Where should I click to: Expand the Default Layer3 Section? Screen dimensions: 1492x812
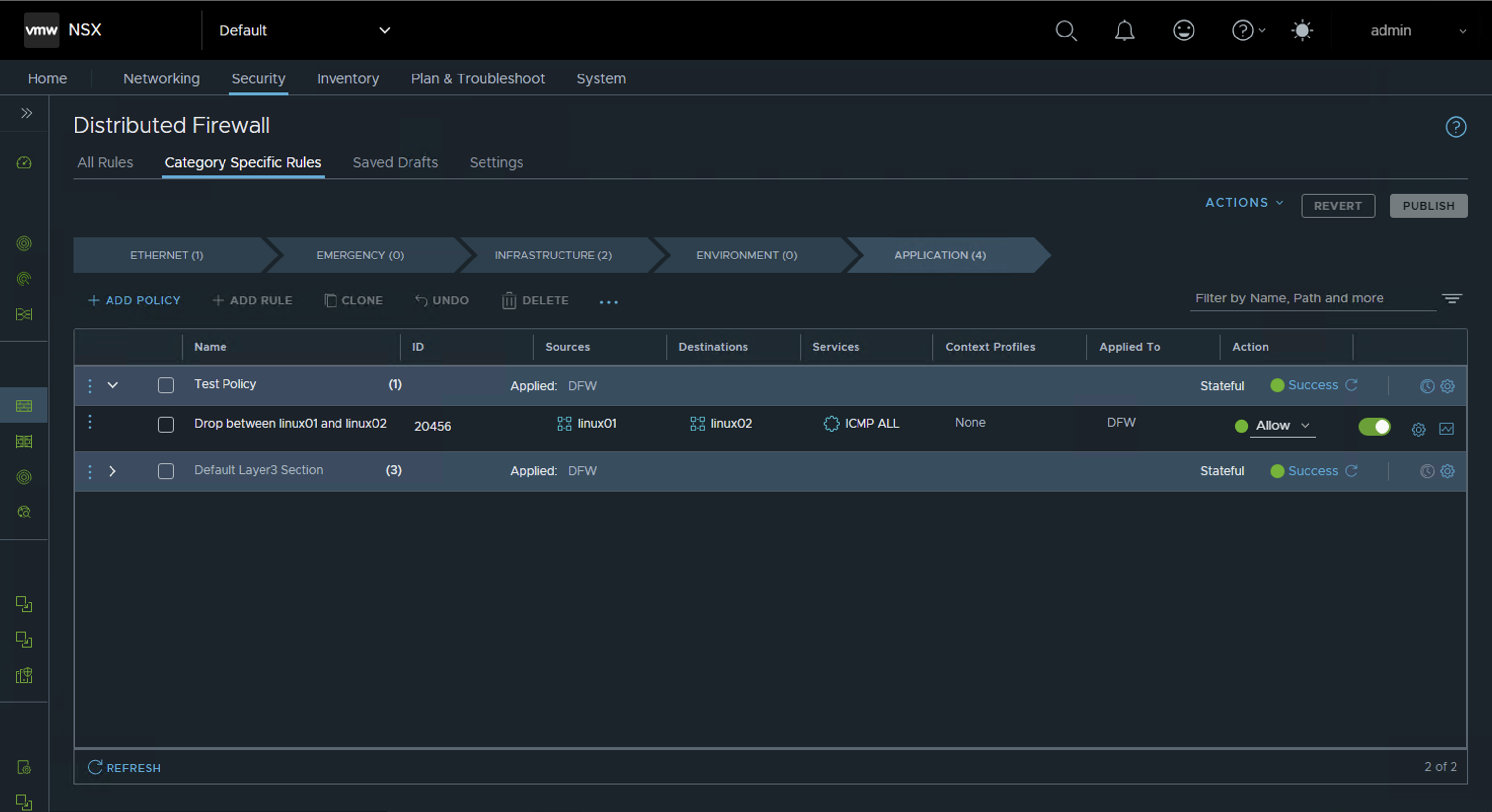click(113, 471)
